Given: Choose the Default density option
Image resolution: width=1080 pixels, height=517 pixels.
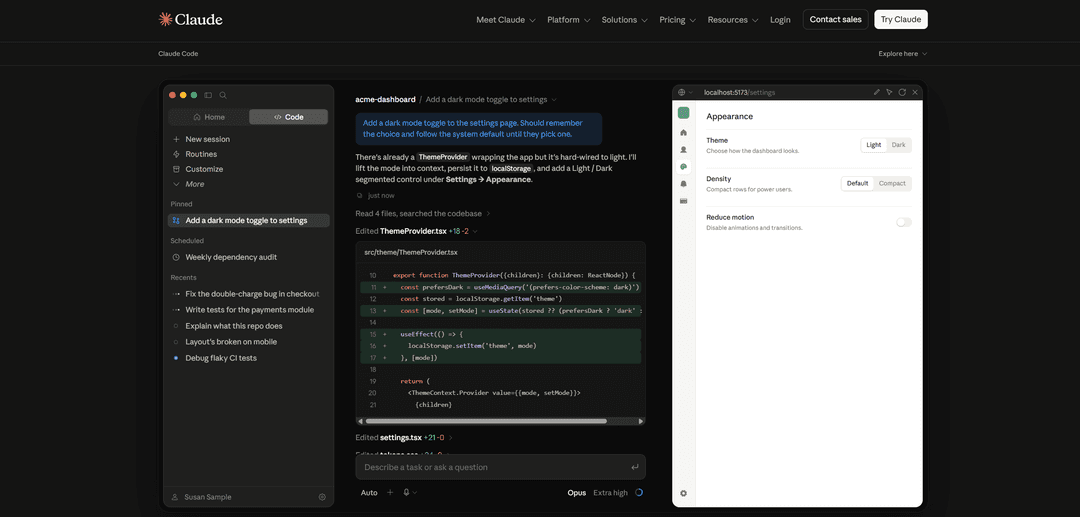Looking at the screenshot, I should click(x=858, y=184).
